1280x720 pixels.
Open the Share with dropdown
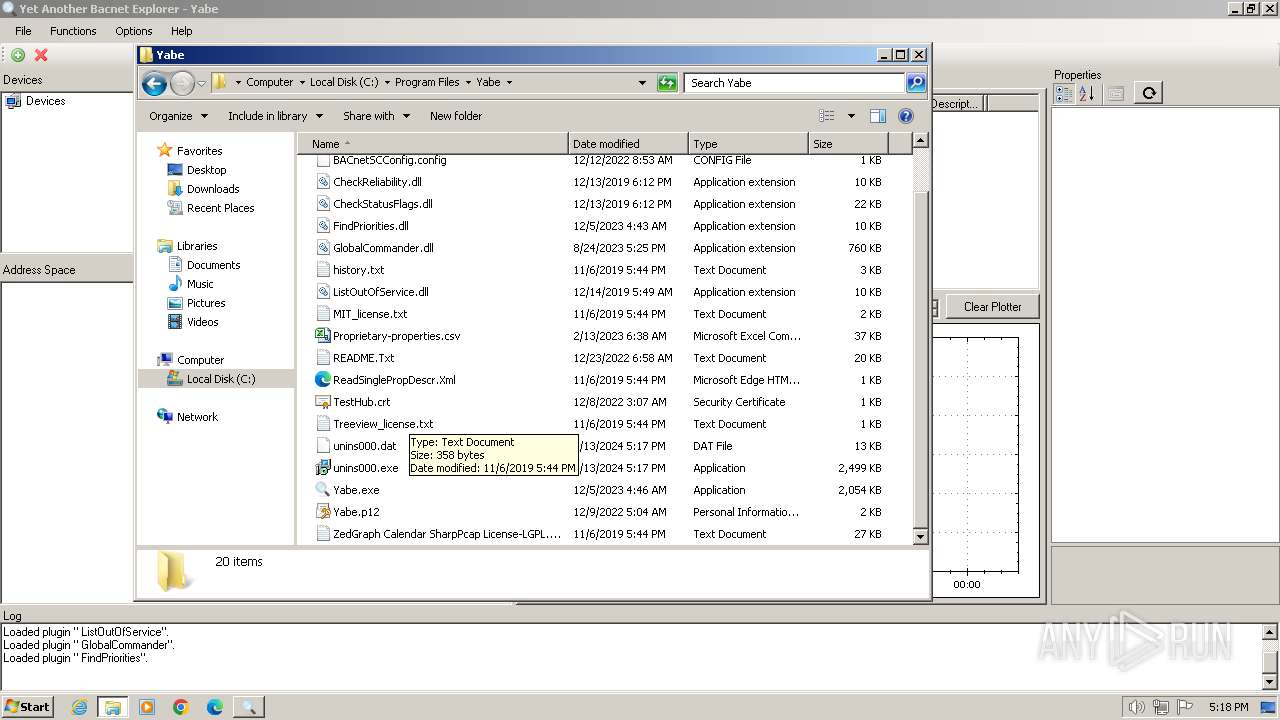click(x=376, y=116)
